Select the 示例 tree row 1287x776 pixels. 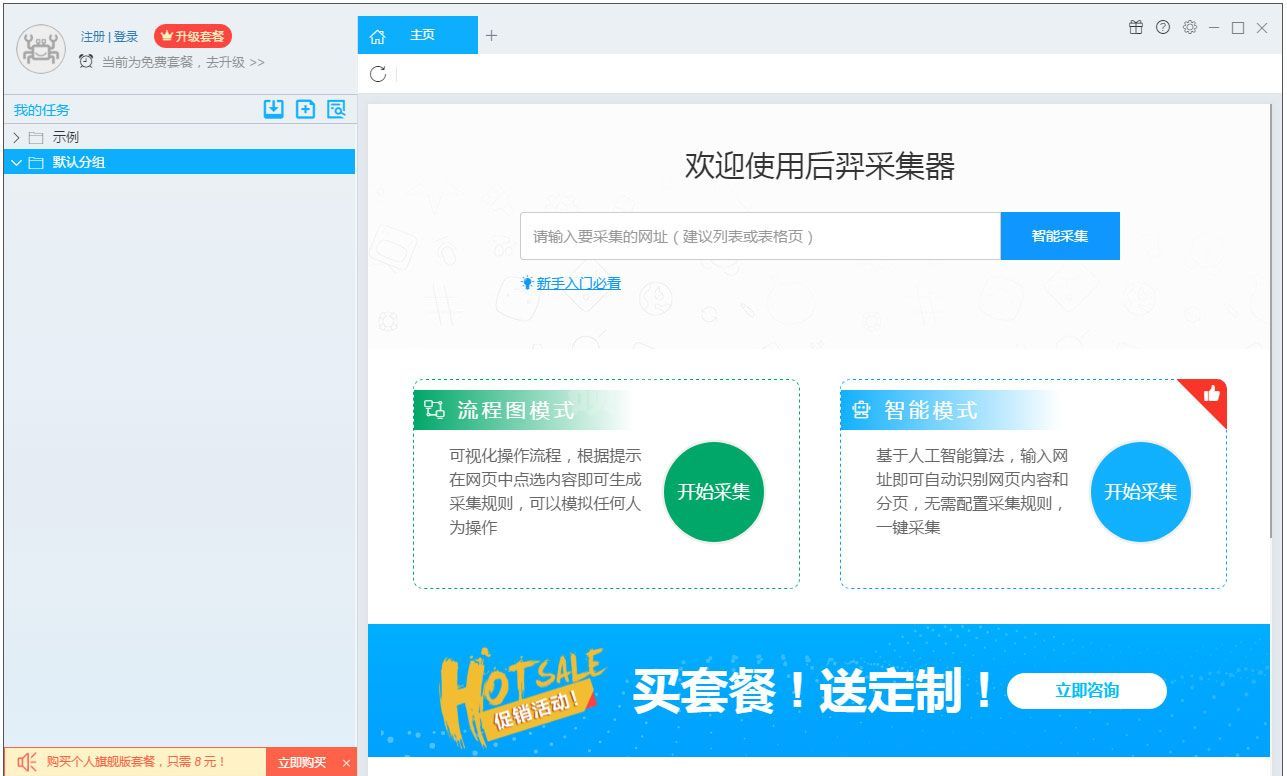[179, 137]
